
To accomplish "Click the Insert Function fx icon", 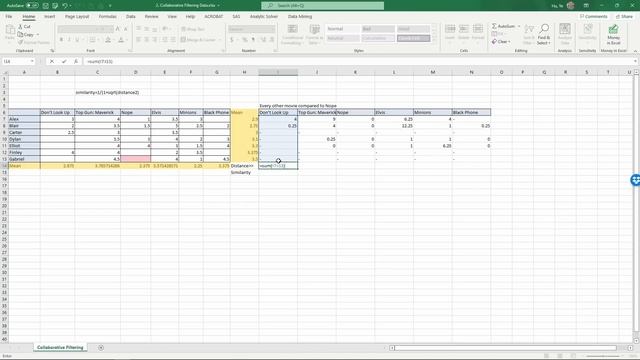I will tap(76, 61).
